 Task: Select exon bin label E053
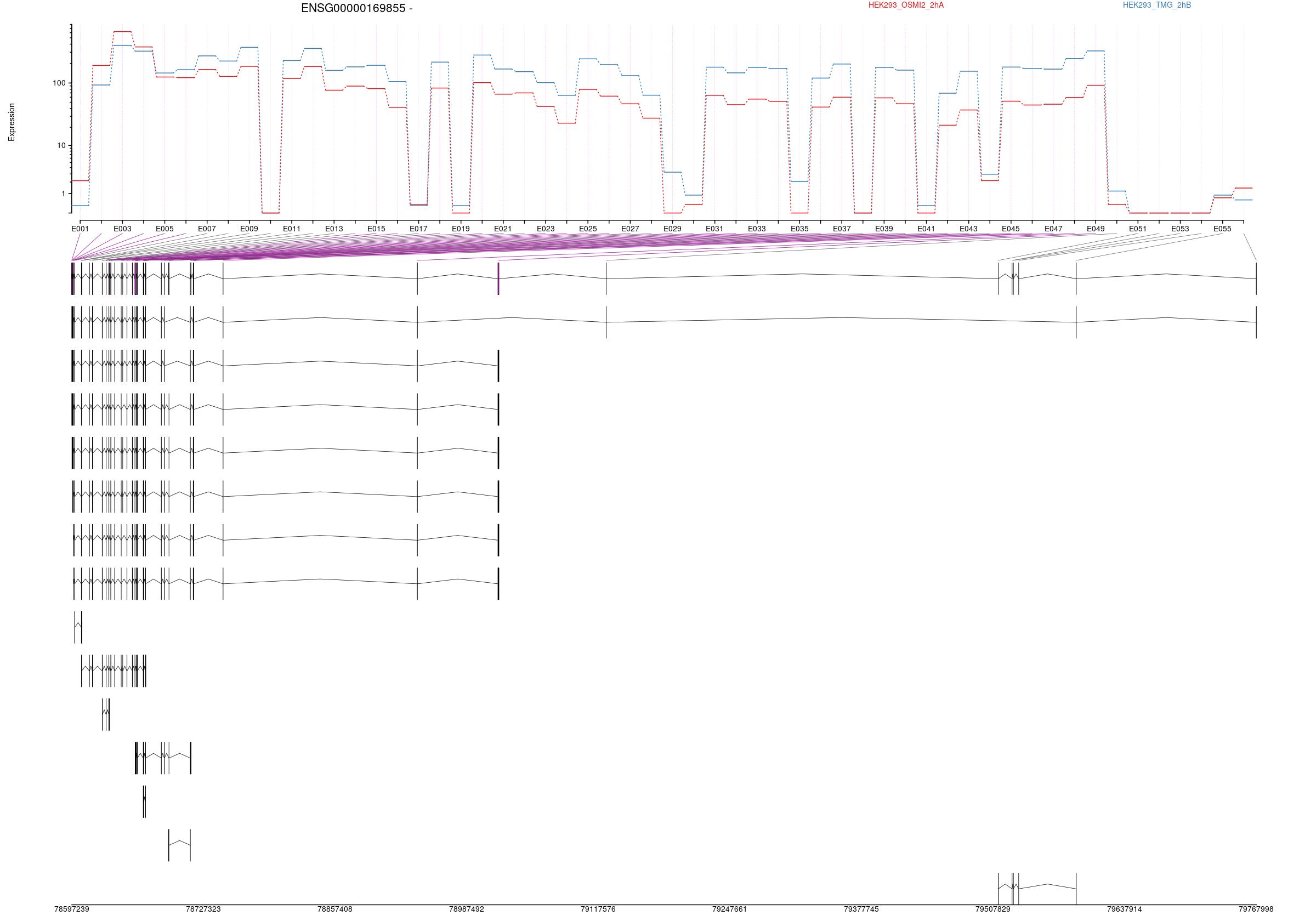click(1180, 229)
